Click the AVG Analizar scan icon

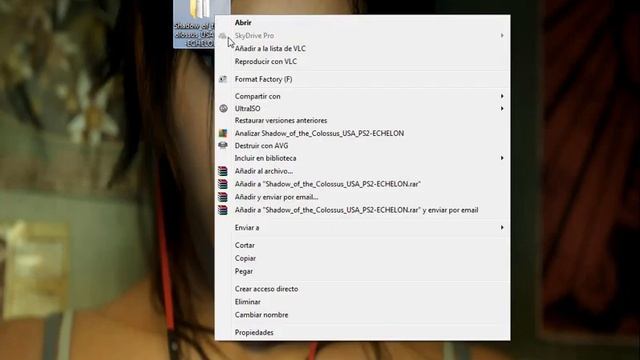[223, 133]
